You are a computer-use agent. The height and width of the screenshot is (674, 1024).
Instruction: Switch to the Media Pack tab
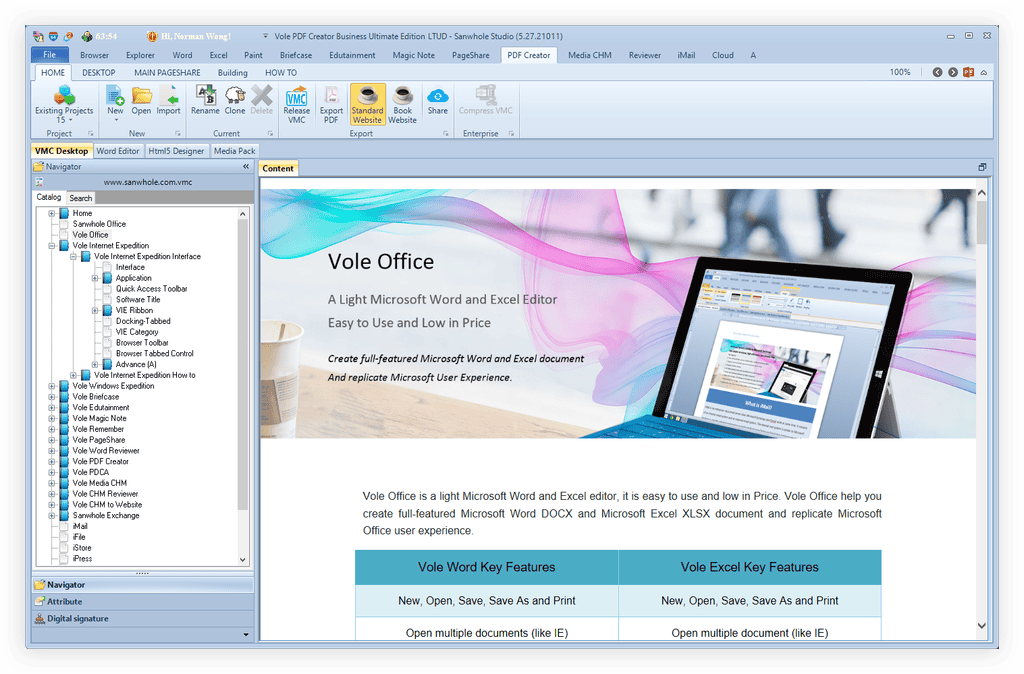pyautogui.click(x=234, y=151)
